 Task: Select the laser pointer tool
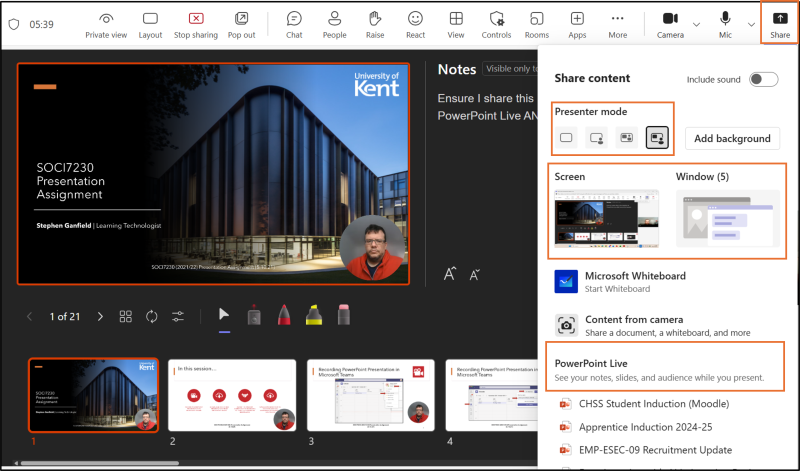[254, 315]
